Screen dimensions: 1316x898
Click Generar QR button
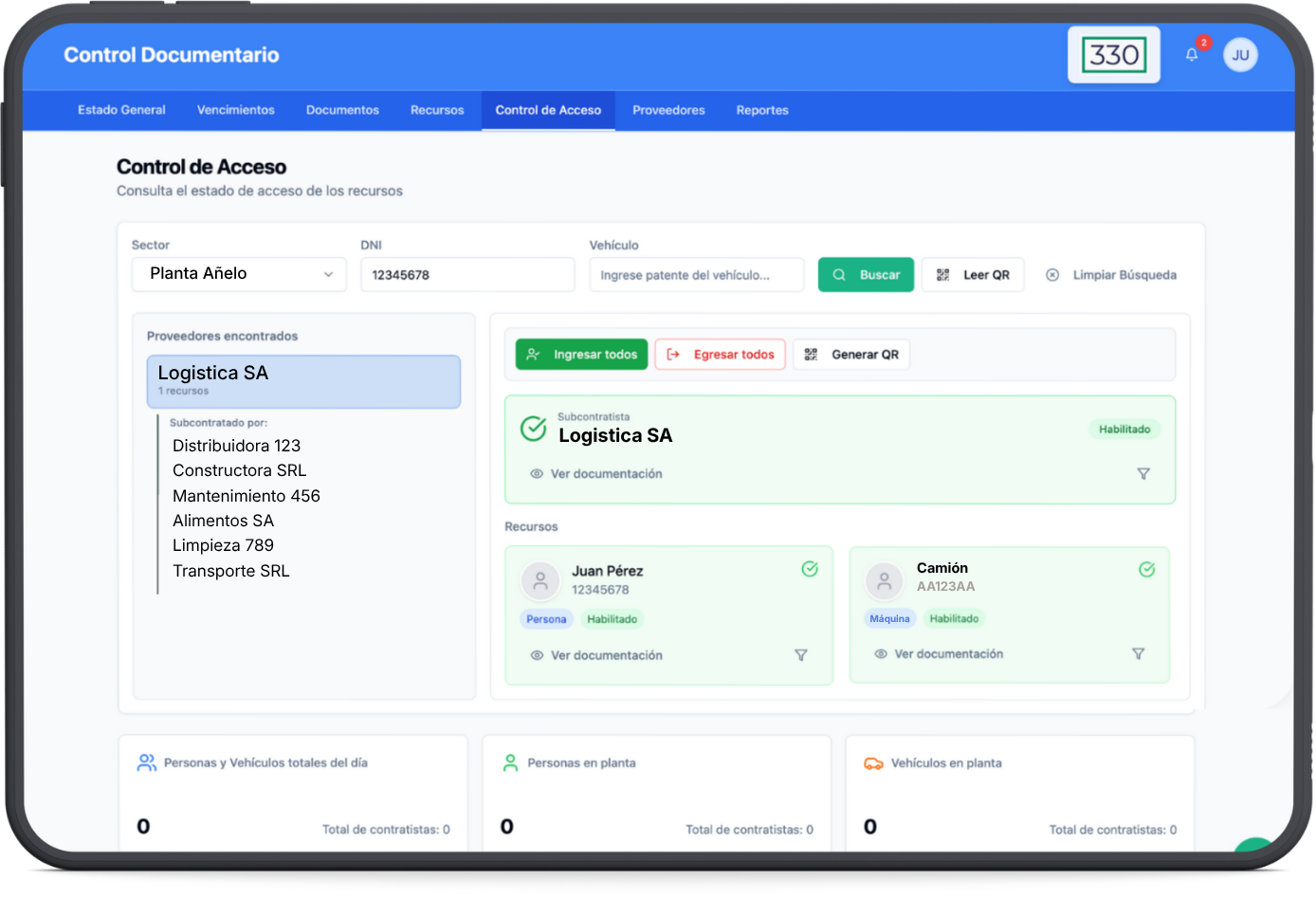click(851, 355)
